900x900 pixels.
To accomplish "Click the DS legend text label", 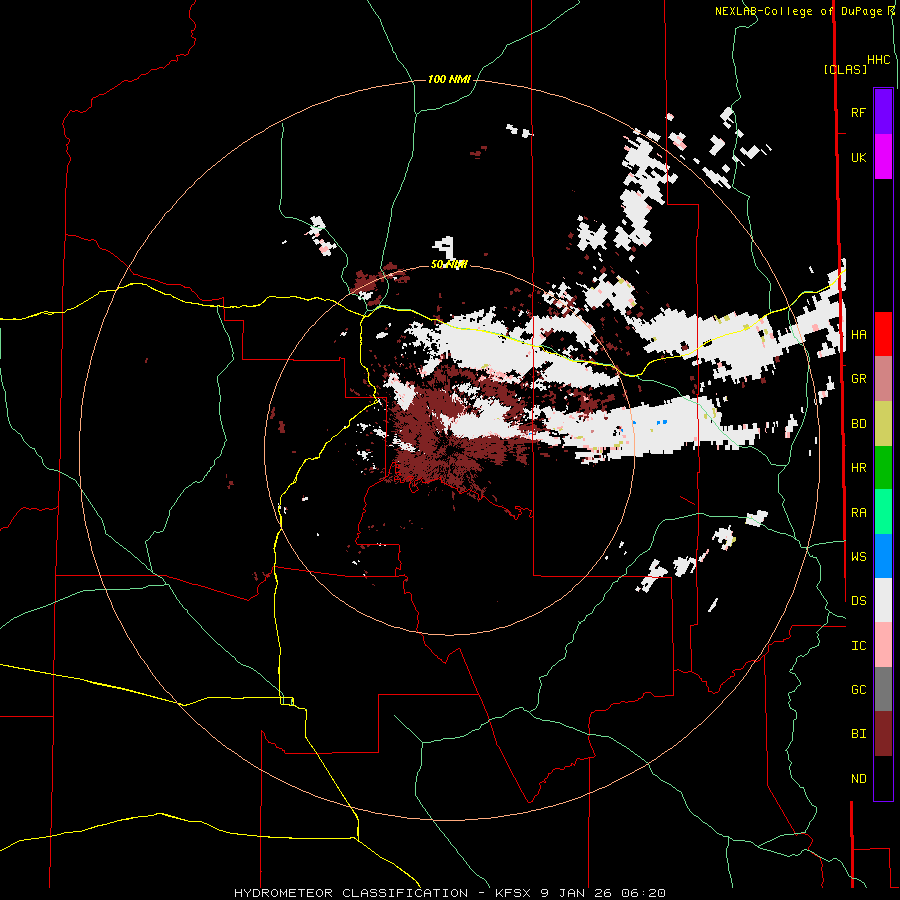I will pos(858,601).
